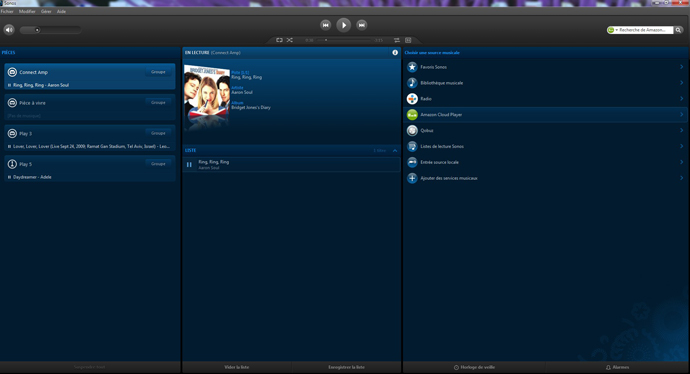The height and width of the screenshot is (374, 690).
Task: Focus the Recherche de Amazon search field
Action: point(645,30)
